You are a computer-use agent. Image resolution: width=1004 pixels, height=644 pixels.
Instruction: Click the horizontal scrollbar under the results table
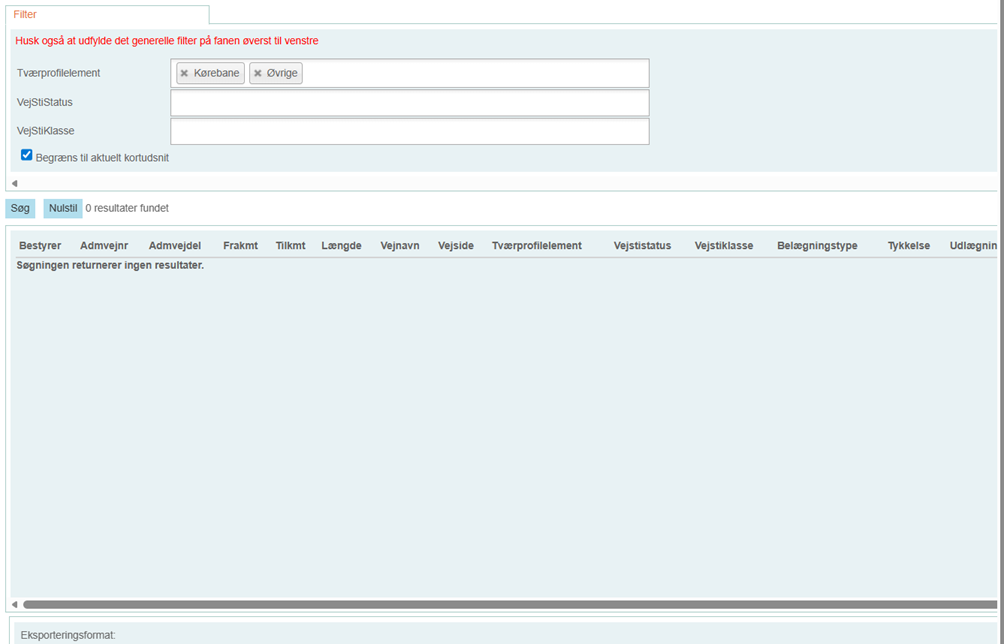point(500,605)
